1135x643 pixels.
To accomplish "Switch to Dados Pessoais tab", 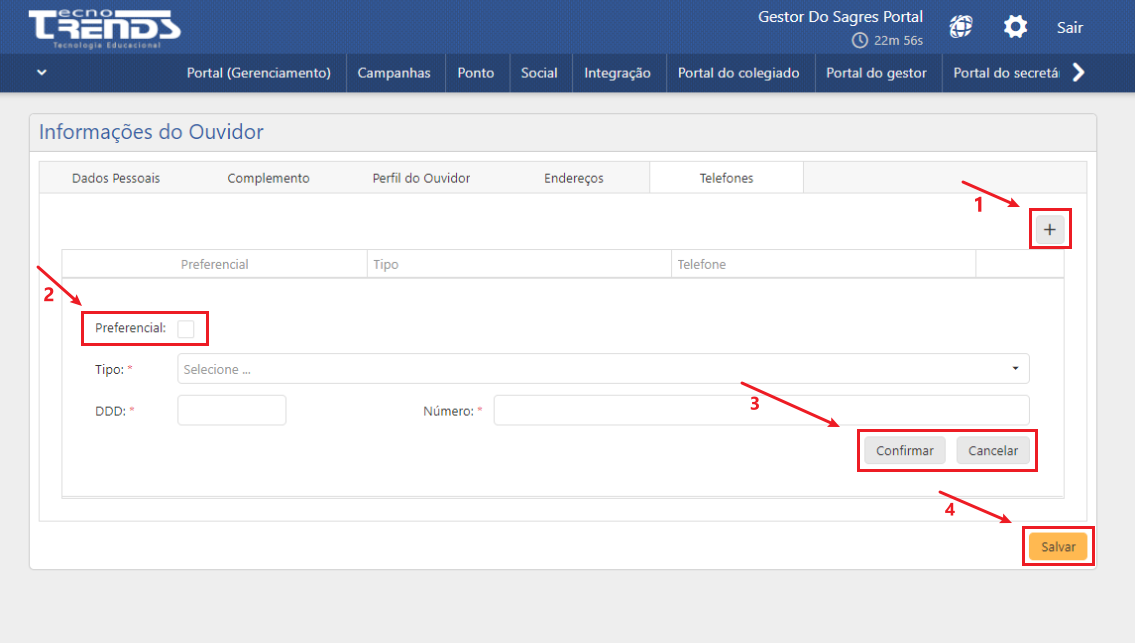I will [x=116, y=178].
